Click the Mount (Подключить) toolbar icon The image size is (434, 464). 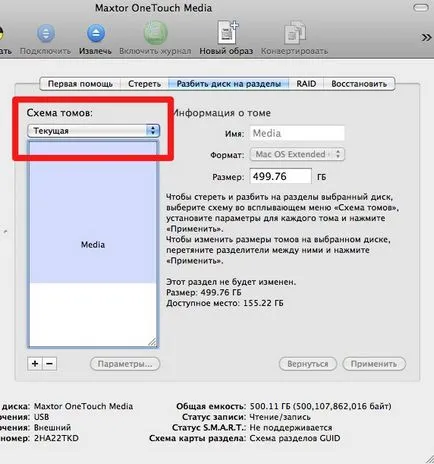(46, 33)
